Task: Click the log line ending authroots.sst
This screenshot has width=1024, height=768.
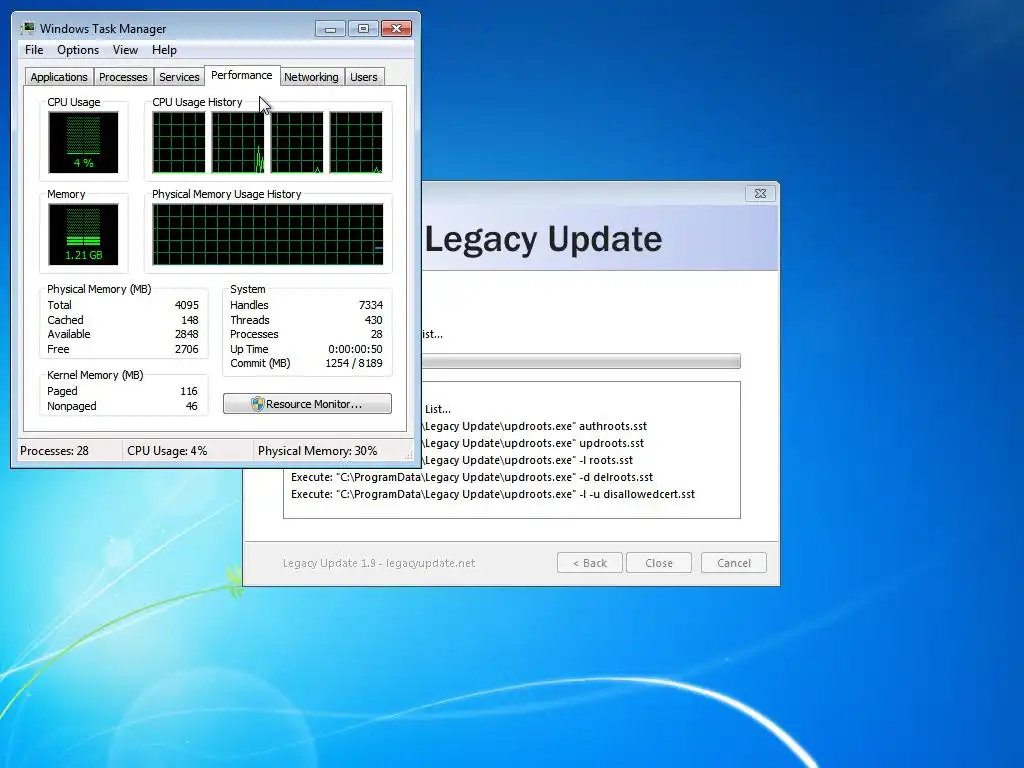Action: [x=534, y=426]
